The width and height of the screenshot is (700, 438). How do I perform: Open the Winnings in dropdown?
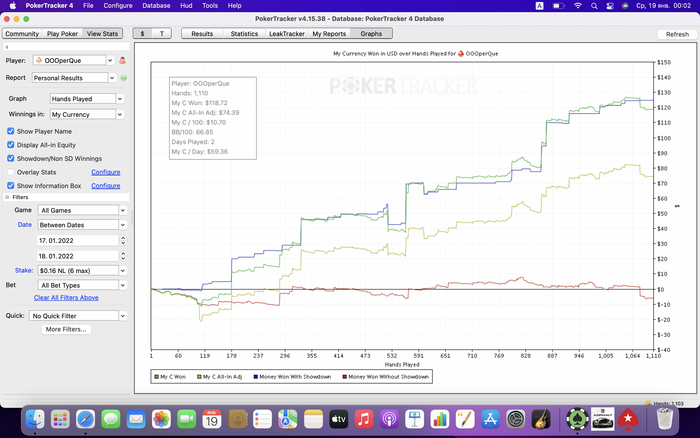coord(120,114)
